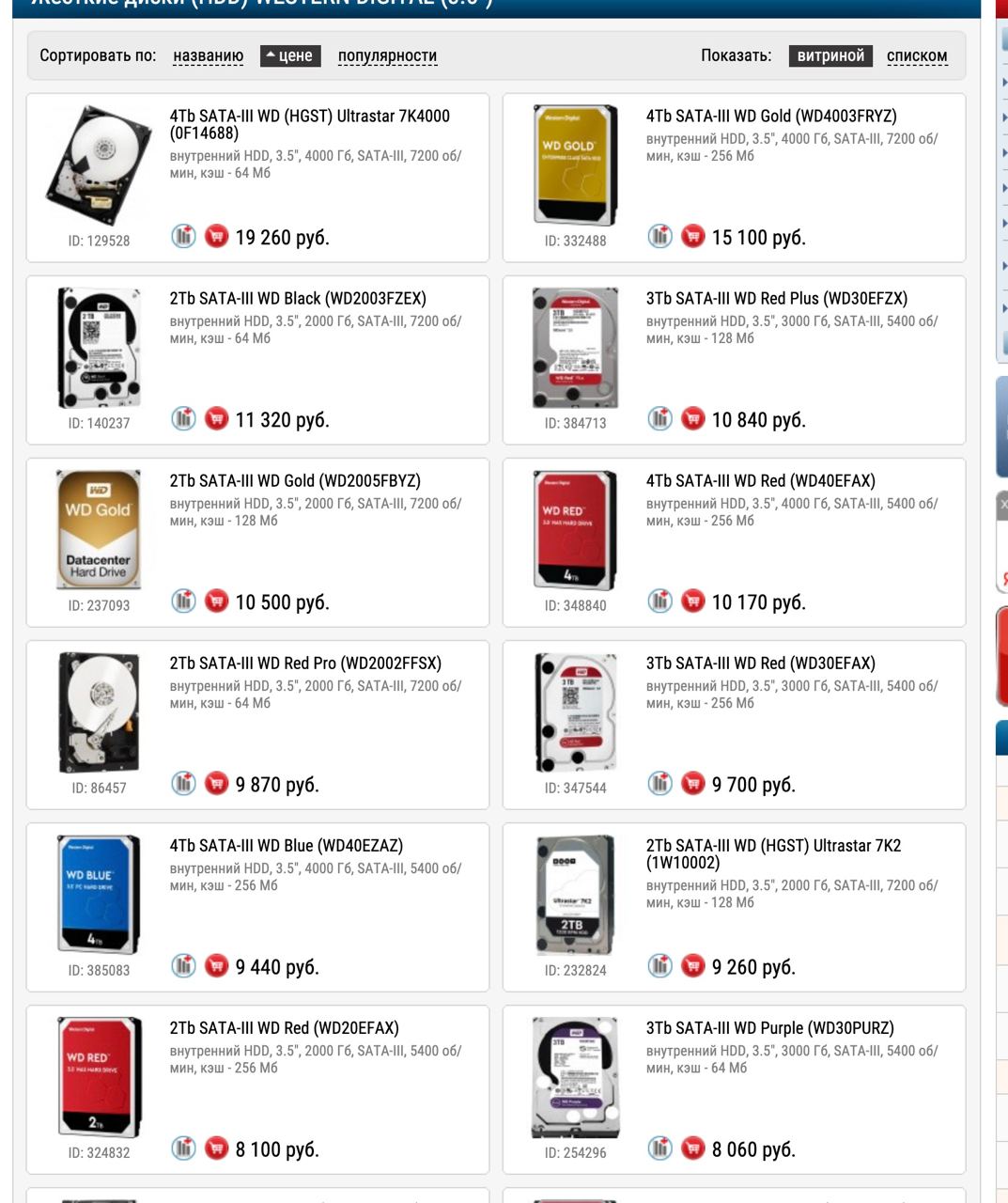Add Ultrastar 7K2 1W10002 to cart

point(693,965)
